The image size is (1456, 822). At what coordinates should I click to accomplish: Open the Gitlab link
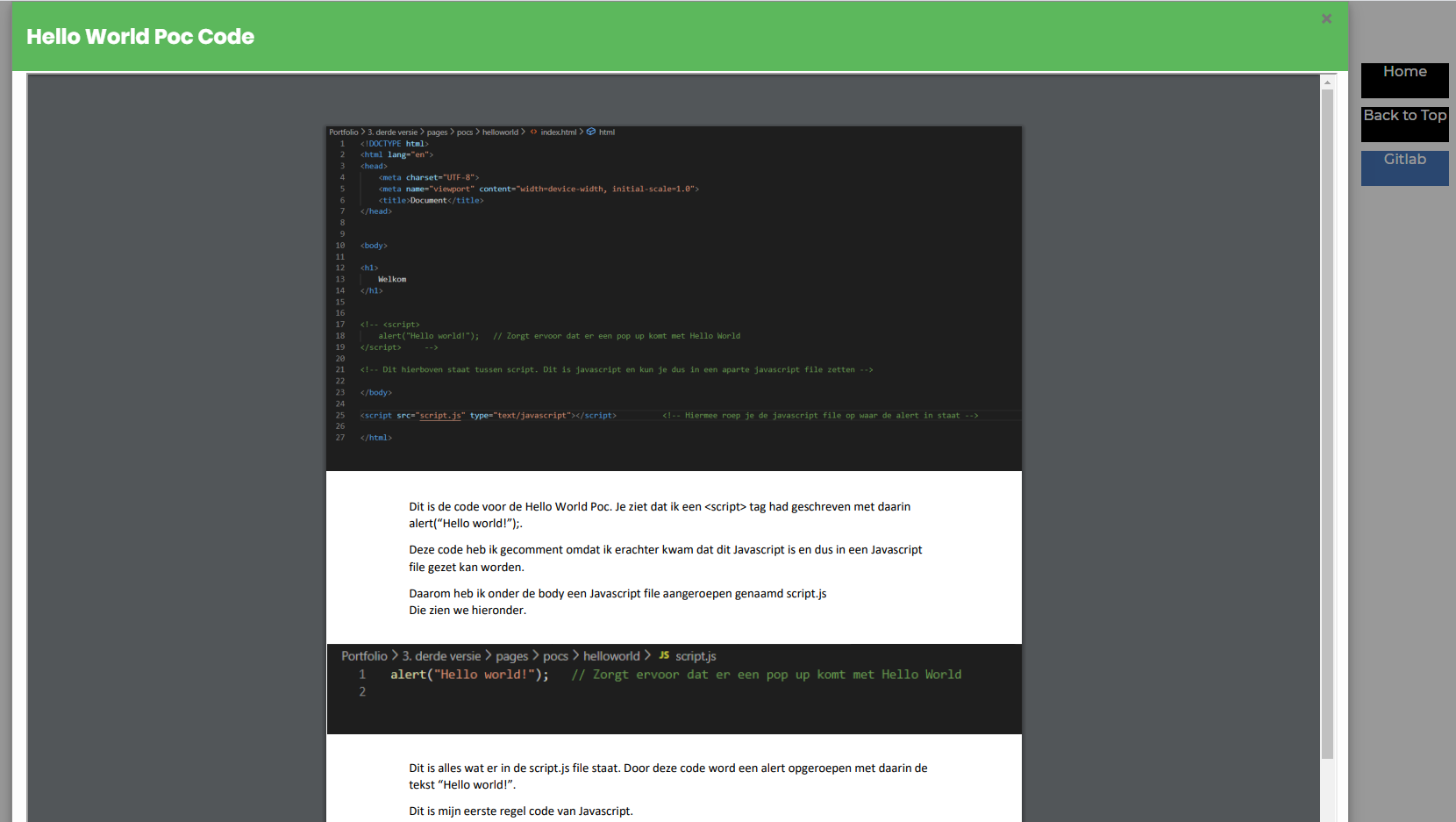coord(1404,168)
